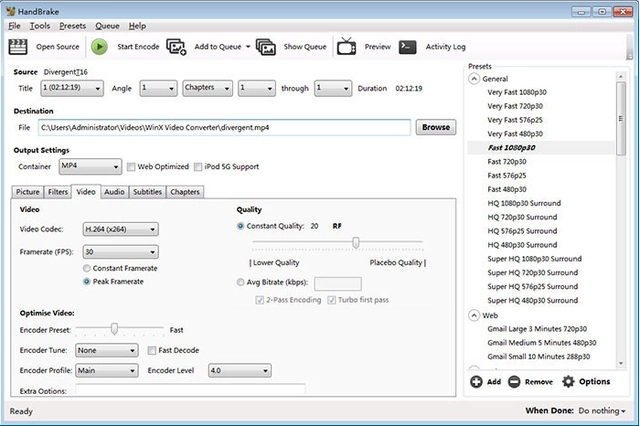Open the Framerate (FPS) dropdown
Viewport: 640px width, 426px height.
pos(120,252)
